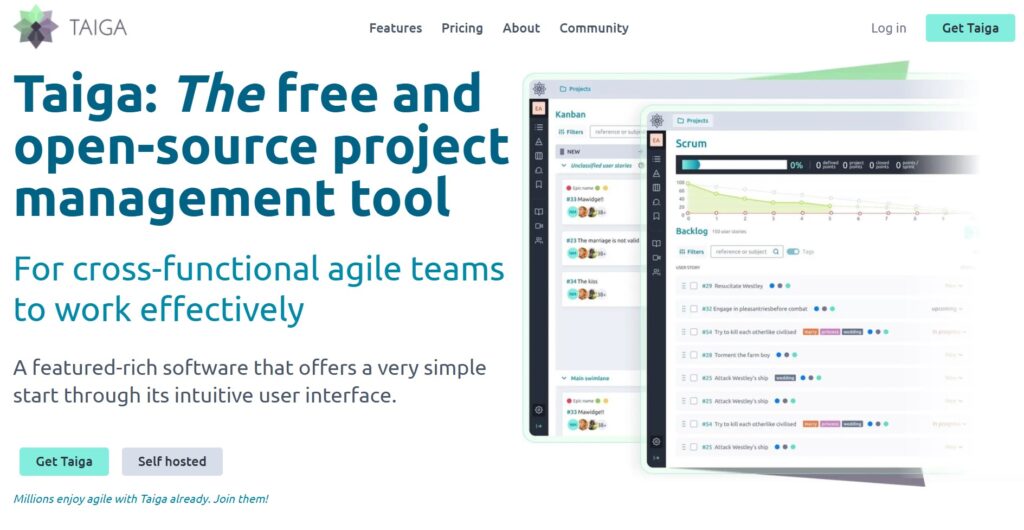This screenshot has width=1024, height=530.
Task: Open the upcoming status dropdown for story #32
Action: click(x=947, y=309)
